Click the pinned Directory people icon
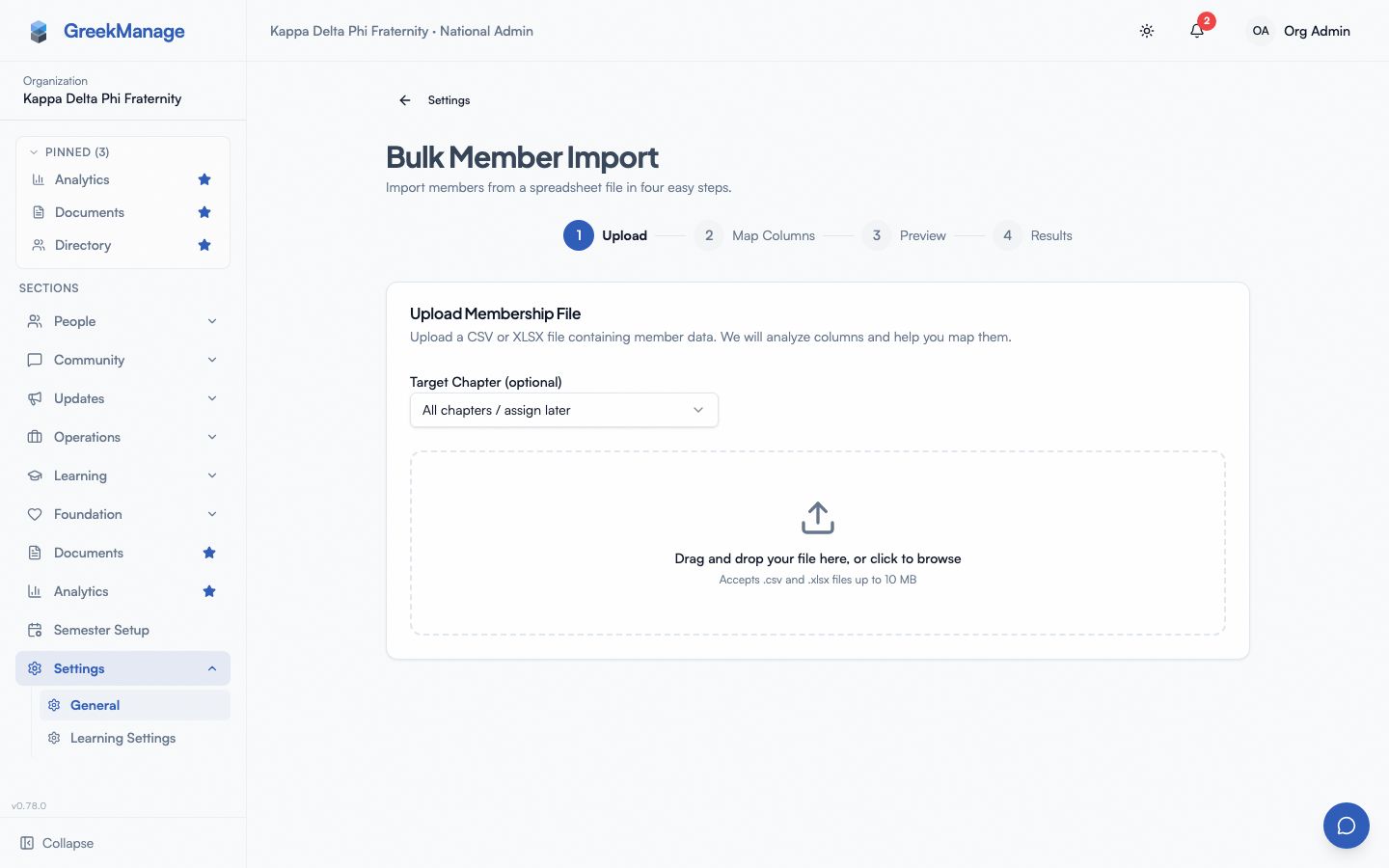The image size is (1389, 868). pos(39,245)
